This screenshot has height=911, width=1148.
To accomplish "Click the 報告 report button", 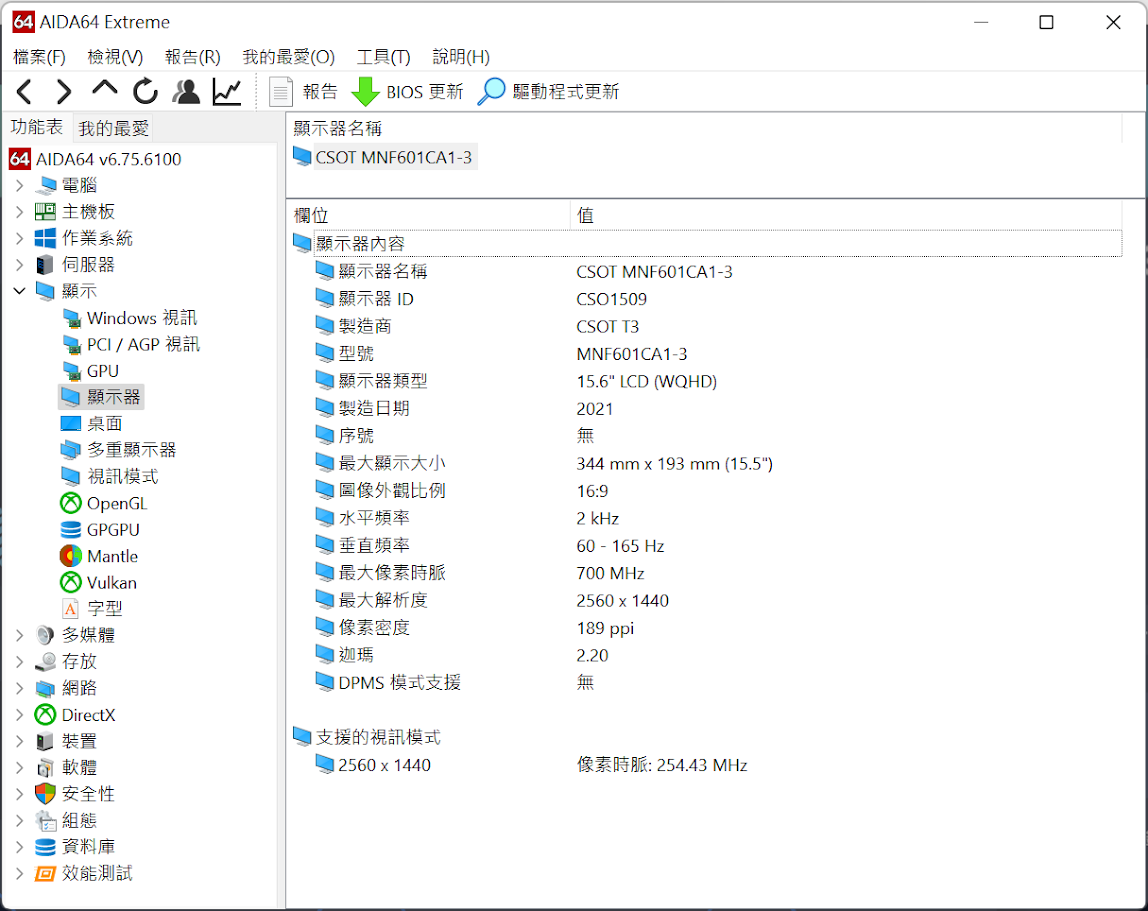I will 303,92.
